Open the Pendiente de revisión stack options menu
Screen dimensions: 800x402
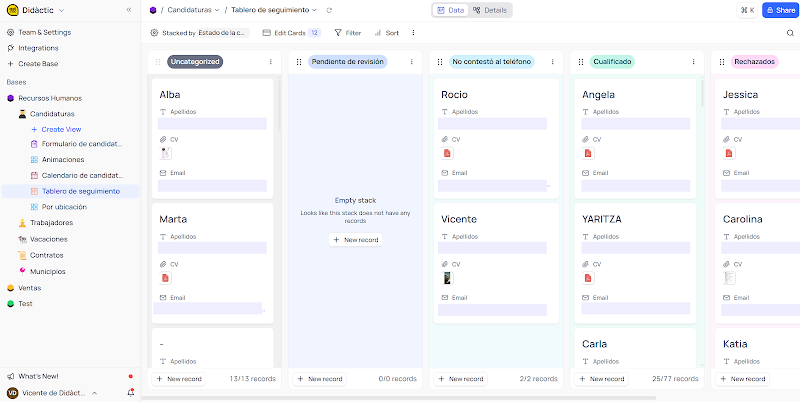pos(412,62)
